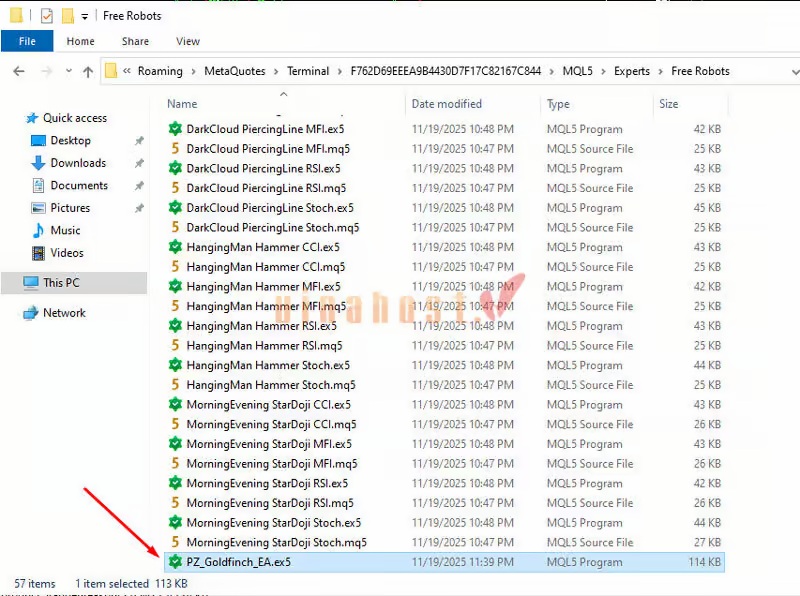Click icon of DarkCloud PiercingLine Stoch.ex5

(x=175, y=208)
